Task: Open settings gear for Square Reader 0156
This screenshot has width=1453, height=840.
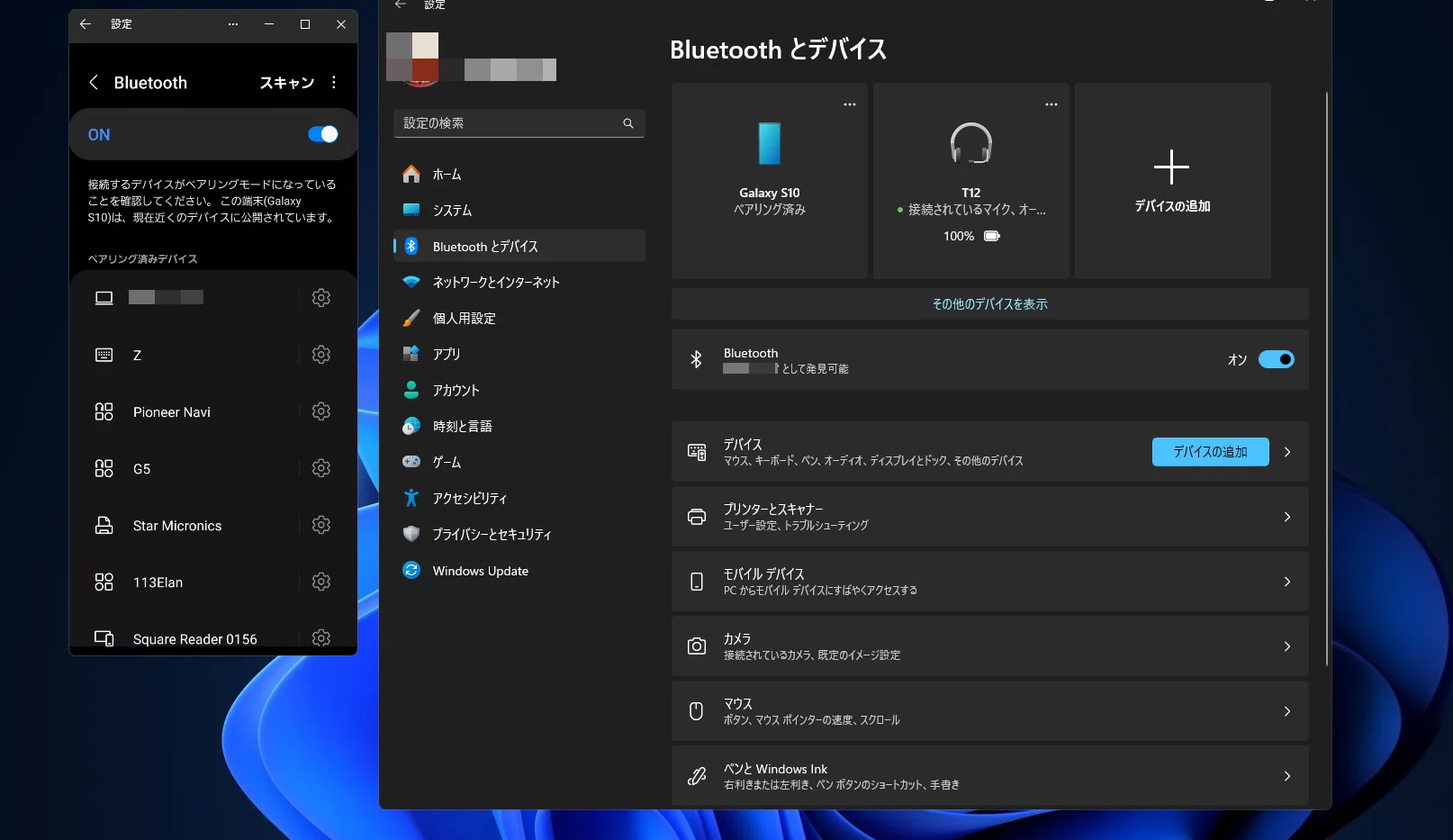Action: 320,638
